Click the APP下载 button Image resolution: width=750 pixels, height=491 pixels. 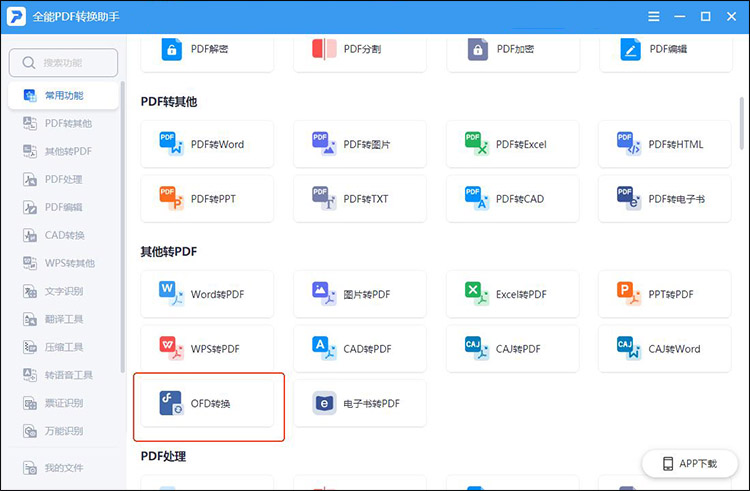689,463
